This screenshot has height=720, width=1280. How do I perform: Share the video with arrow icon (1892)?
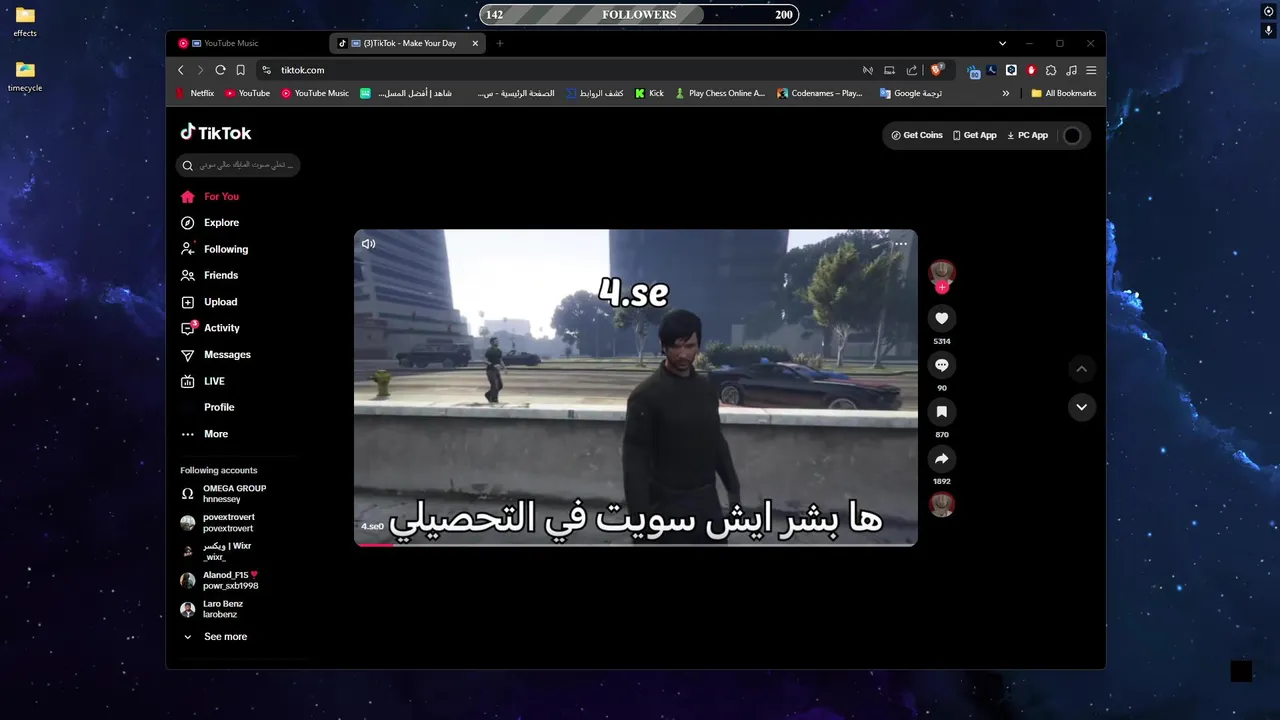[941, 459]
